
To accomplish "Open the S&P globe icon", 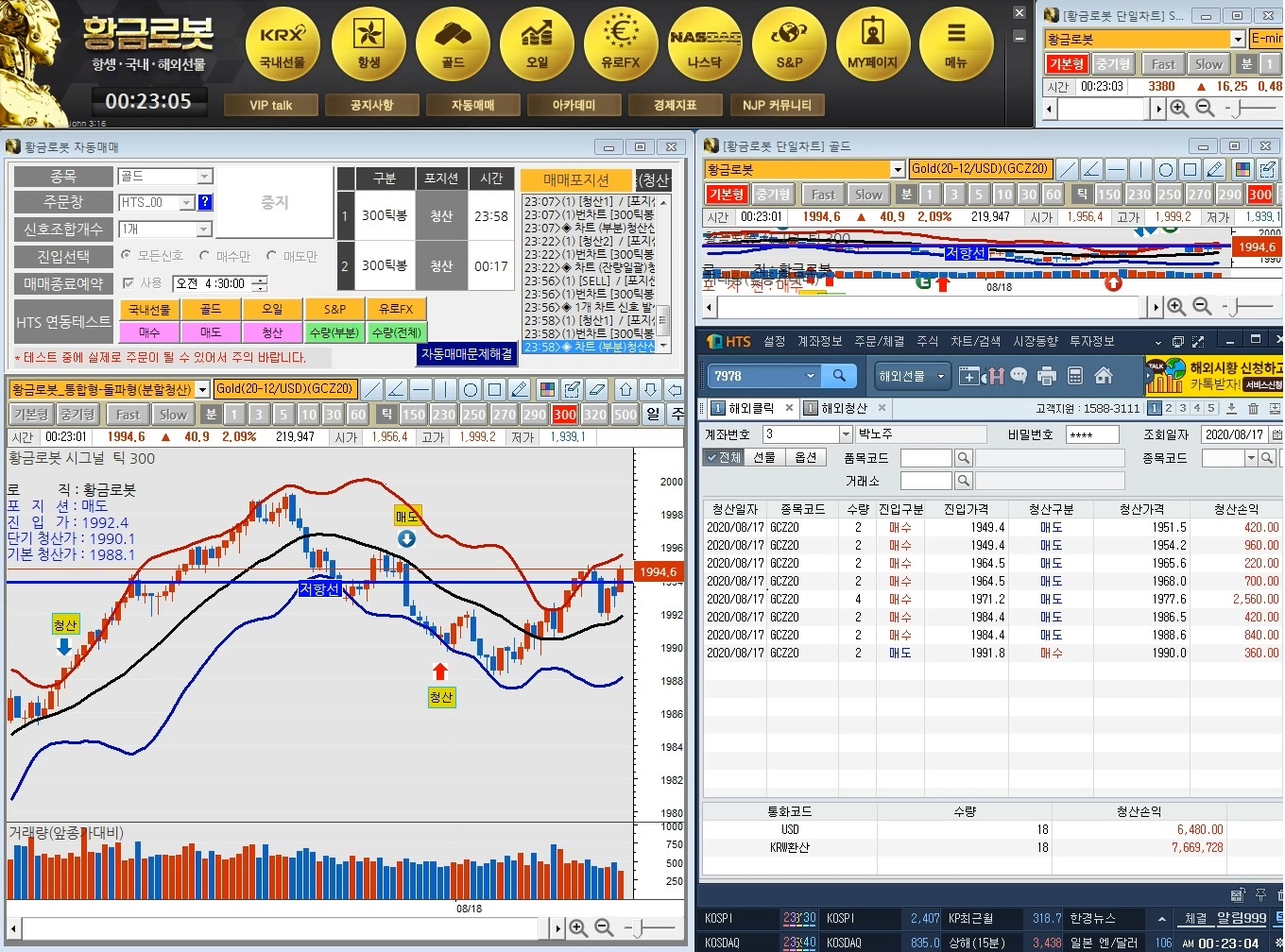I will click(789, 44).
